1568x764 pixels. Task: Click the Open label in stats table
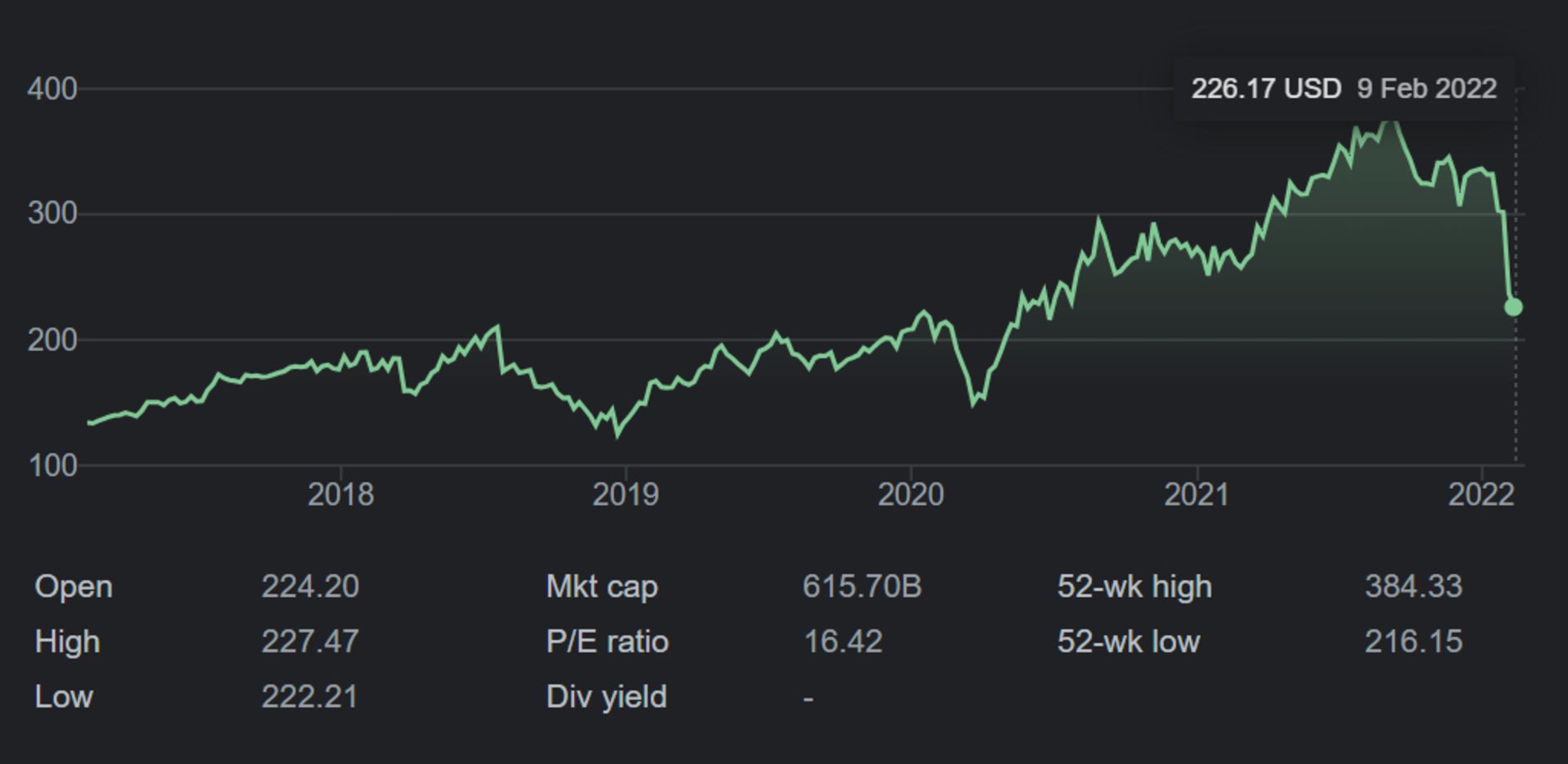tap(73, 587)
